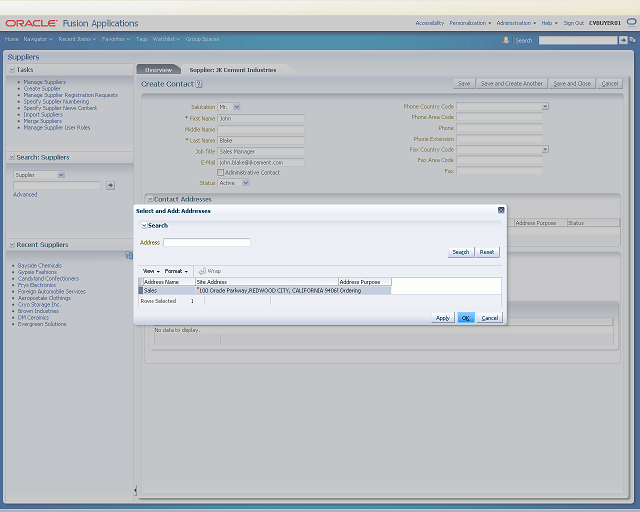The image size is (640, 512).
Task: Open Evergreen Solutions recent supplier
Action: pos(42,324)
